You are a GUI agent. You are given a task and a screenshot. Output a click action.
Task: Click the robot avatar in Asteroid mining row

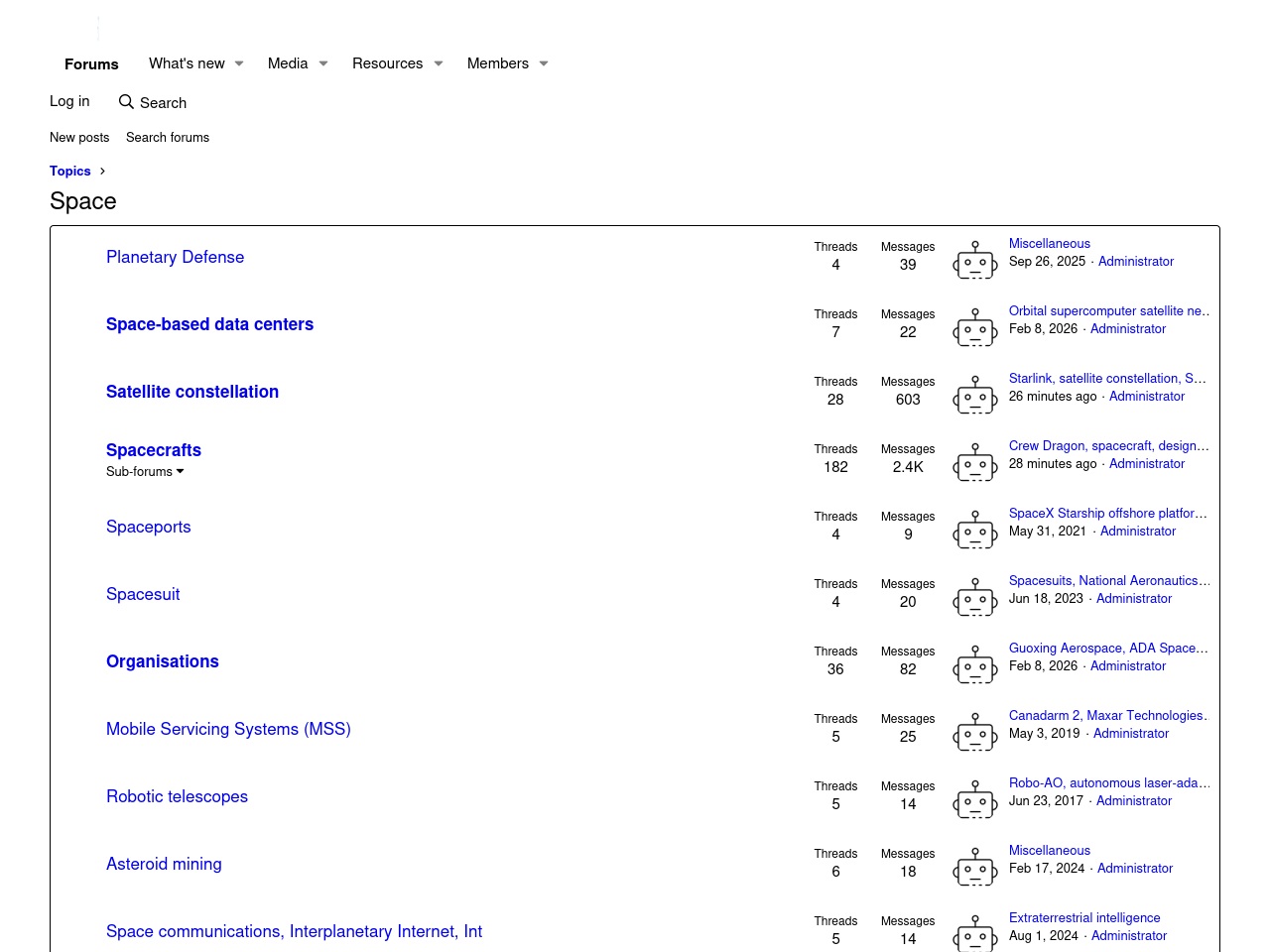tap(975, 868)
